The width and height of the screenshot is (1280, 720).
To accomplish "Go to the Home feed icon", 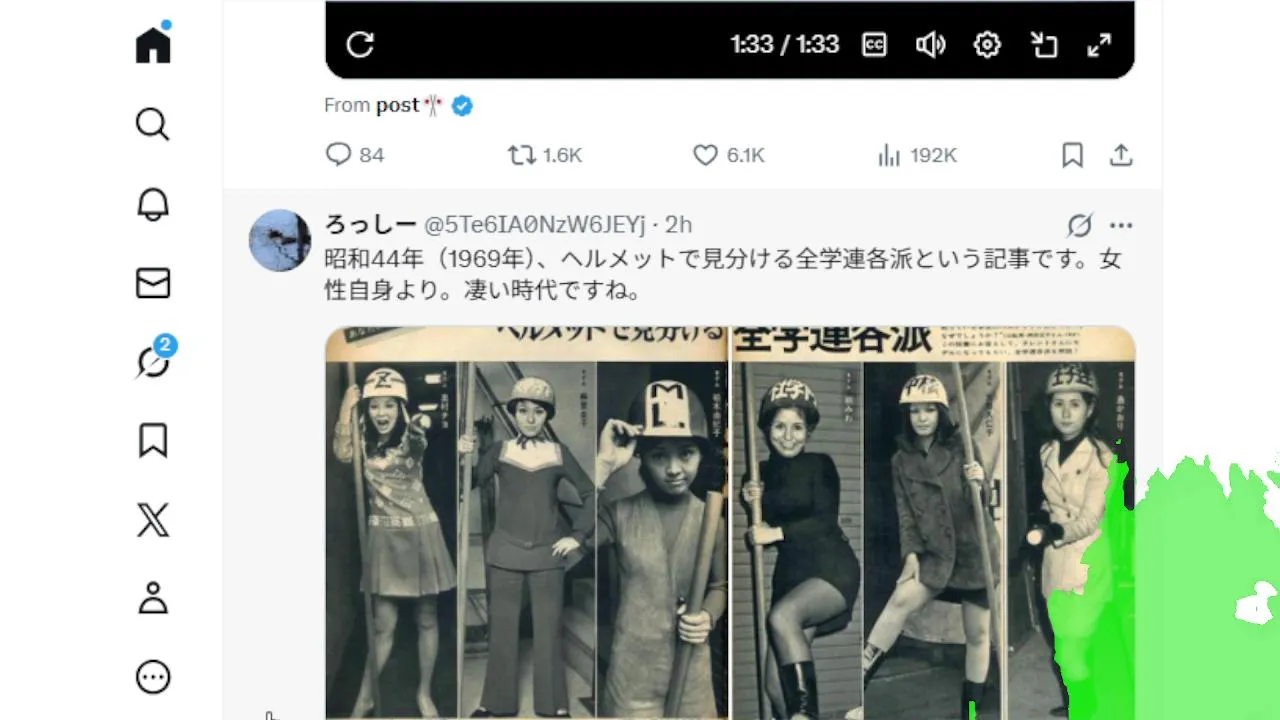I will click(153, 45).
